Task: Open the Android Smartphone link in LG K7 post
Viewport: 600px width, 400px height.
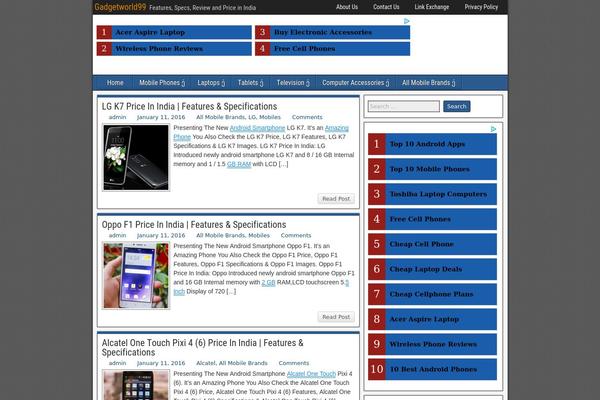Action: (257, 128)
